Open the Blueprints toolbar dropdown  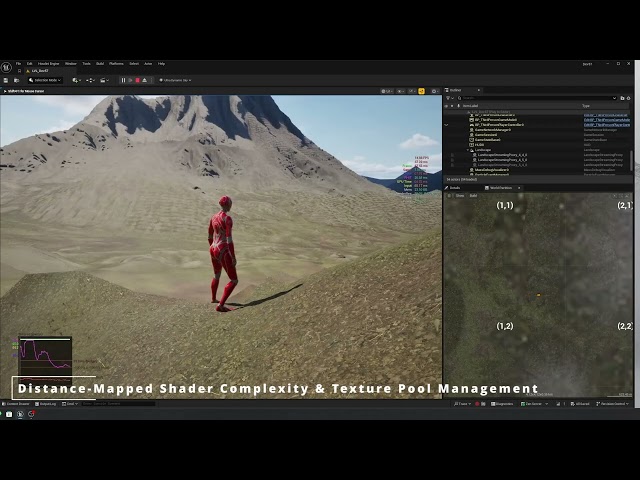[x=91, y=80]
